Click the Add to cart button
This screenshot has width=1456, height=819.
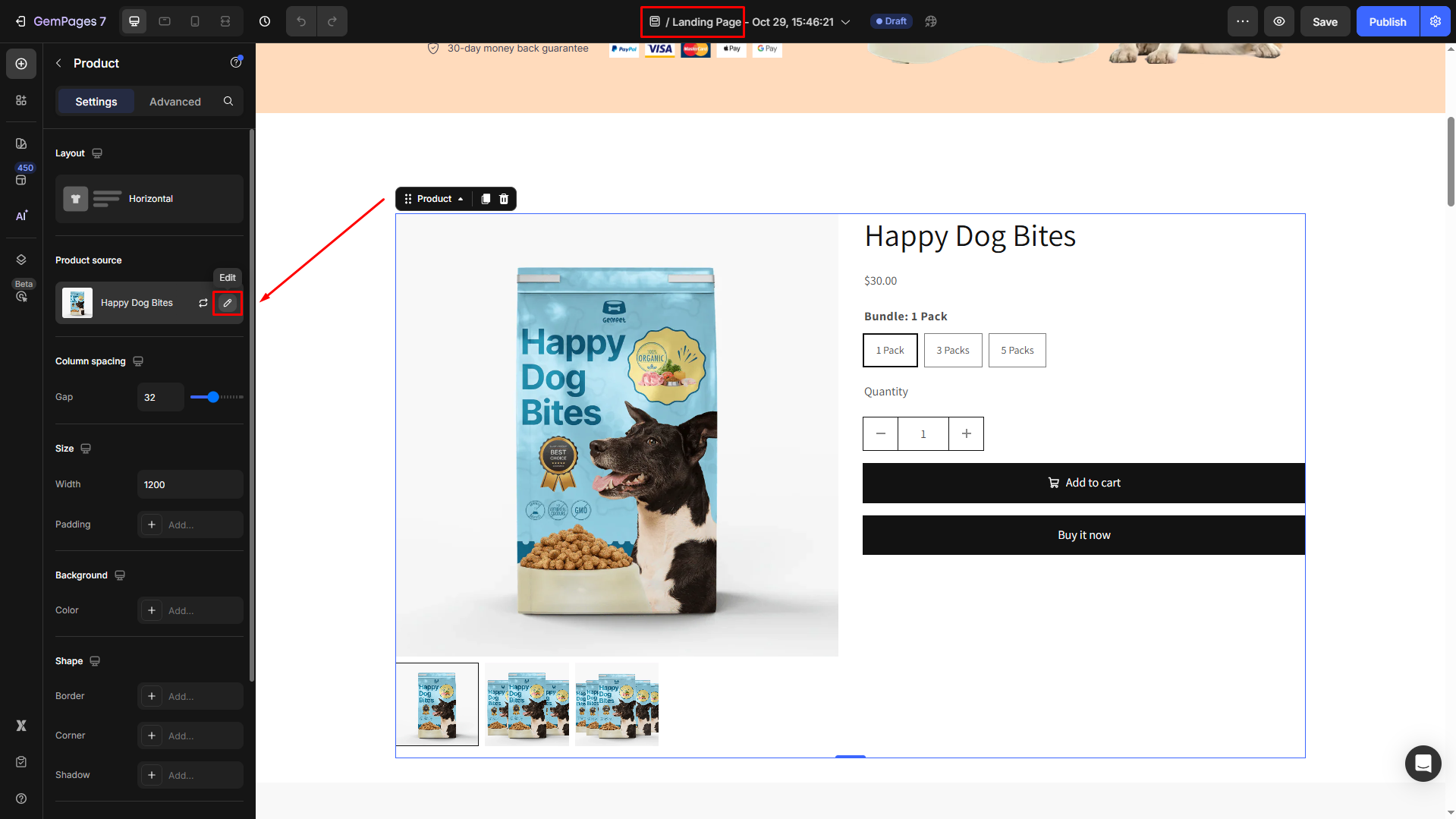pyautogui.click(x=1083, y=483)
